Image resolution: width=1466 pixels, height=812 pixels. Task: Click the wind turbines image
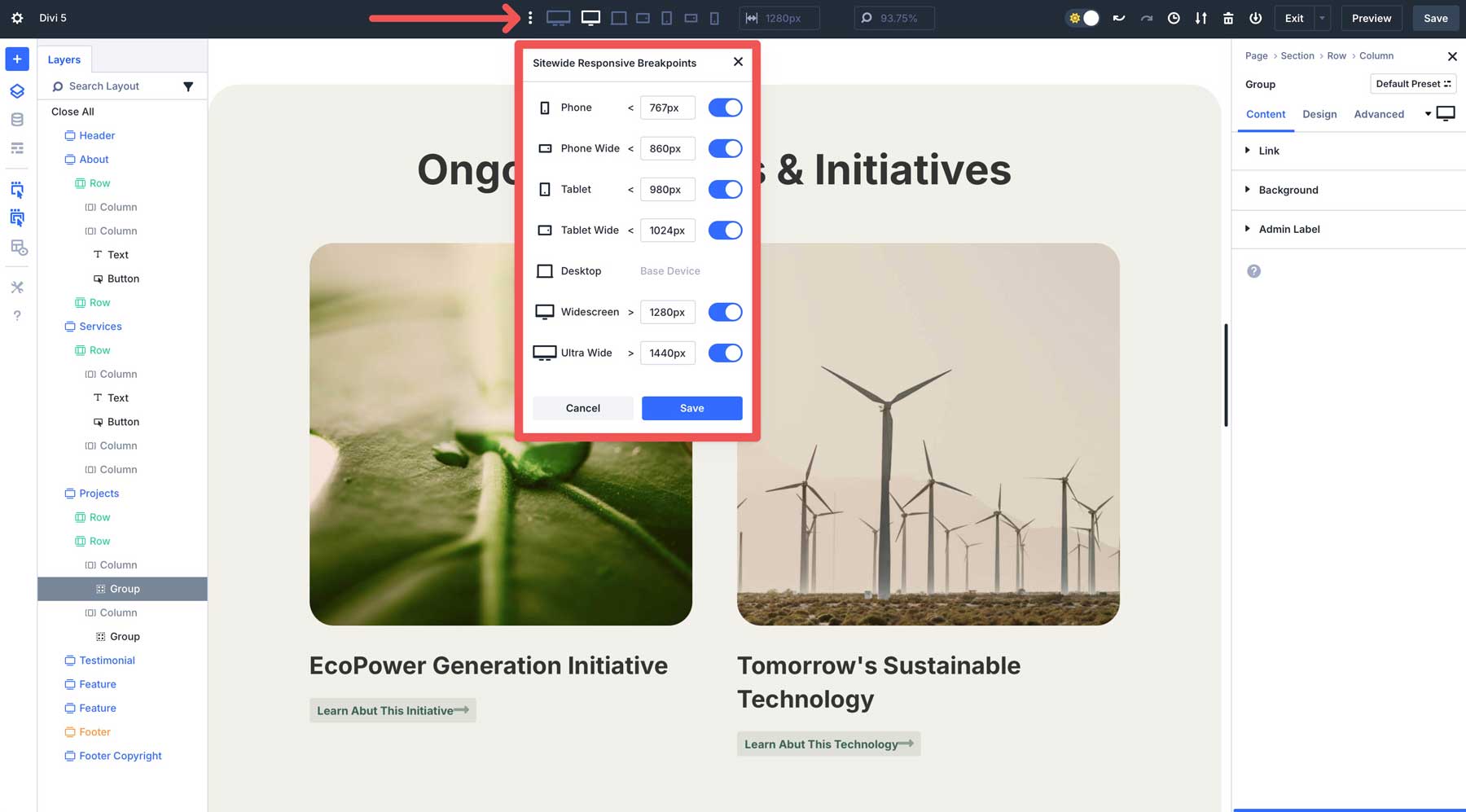928,434
